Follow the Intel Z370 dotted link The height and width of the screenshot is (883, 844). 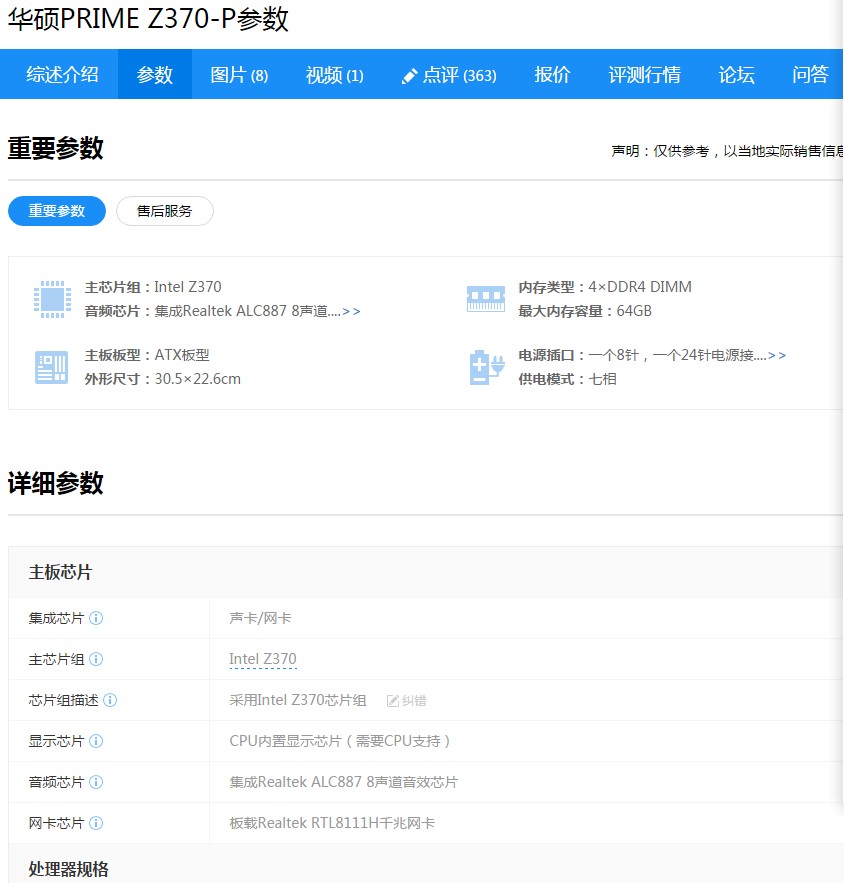[x=263, y=659]
